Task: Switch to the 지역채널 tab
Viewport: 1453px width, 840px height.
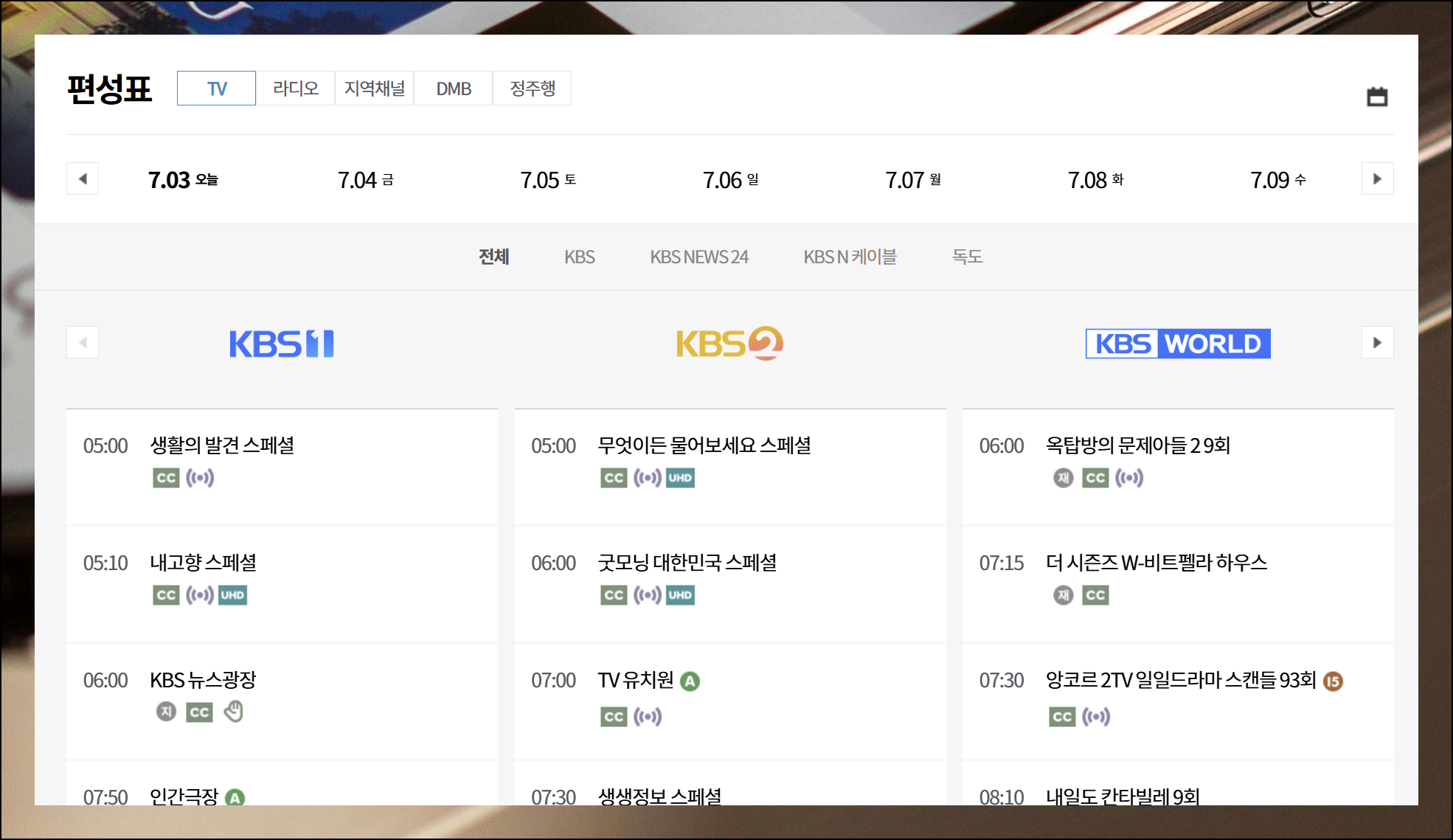Action: 374,88
